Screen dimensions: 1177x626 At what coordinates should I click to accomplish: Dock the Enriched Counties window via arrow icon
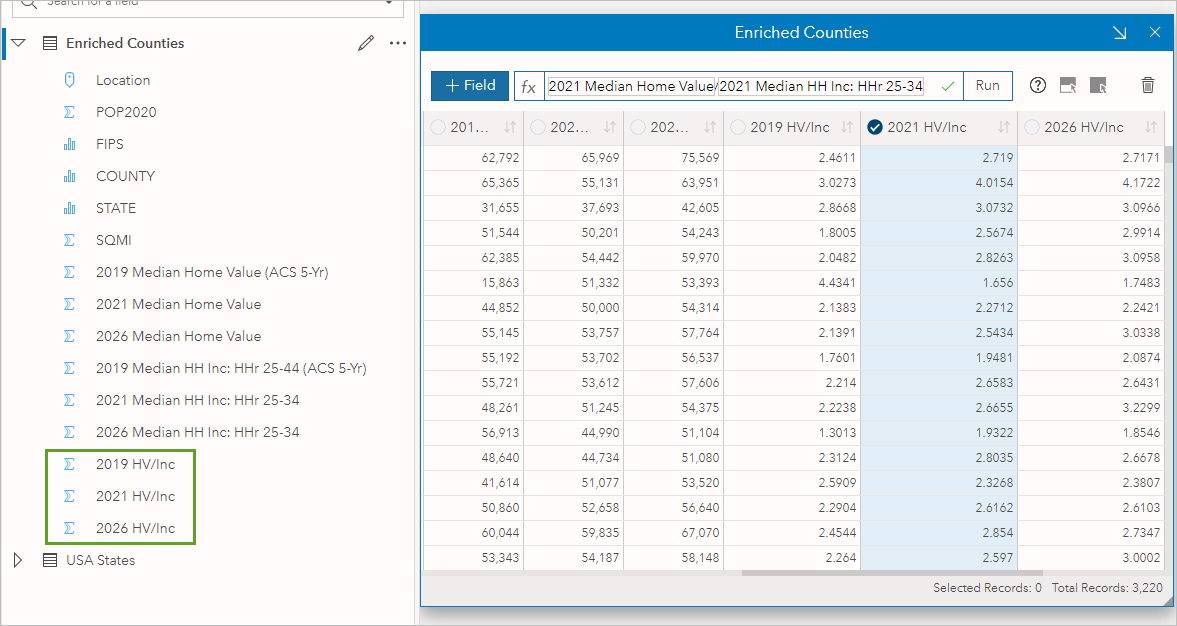(1119, 32)
